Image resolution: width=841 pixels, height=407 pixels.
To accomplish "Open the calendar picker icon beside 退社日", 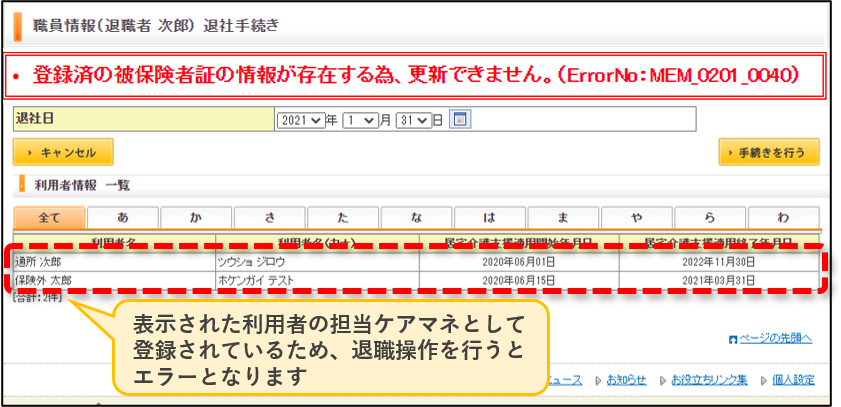I will click(460, 120).
